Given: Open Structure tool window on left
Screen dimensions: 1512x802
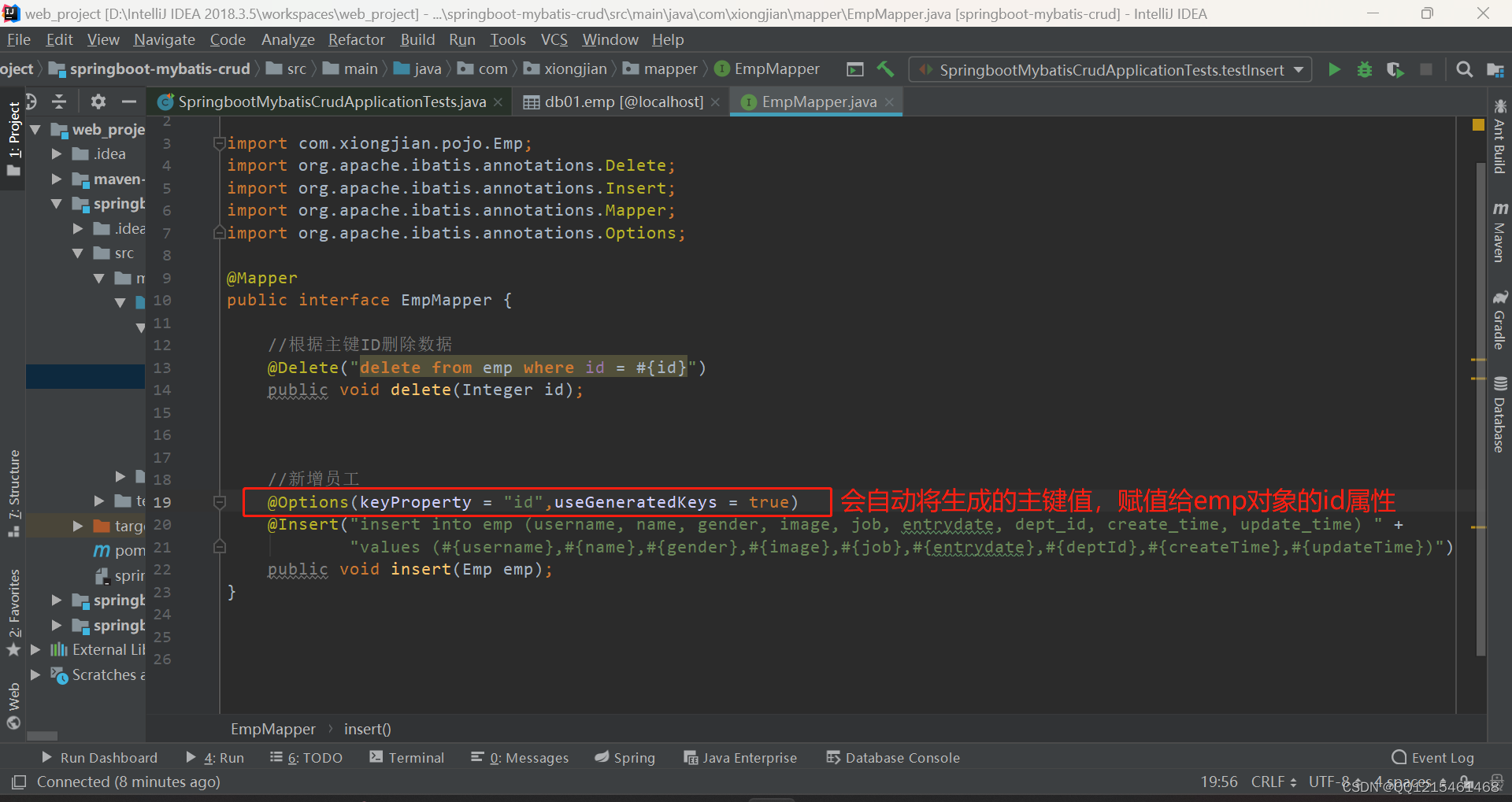Looking at the screenshot, I should pos(13,493).
